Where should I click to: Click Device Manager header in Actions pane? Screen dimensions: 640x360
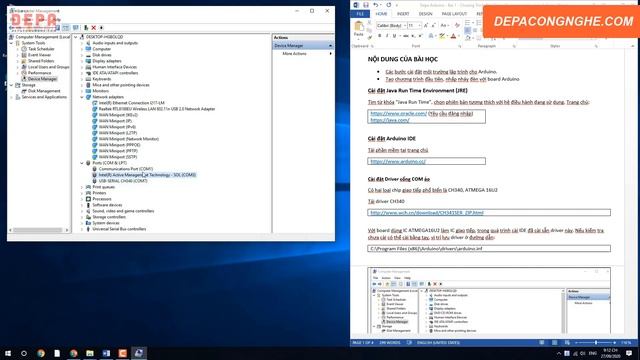click(303, 46)
